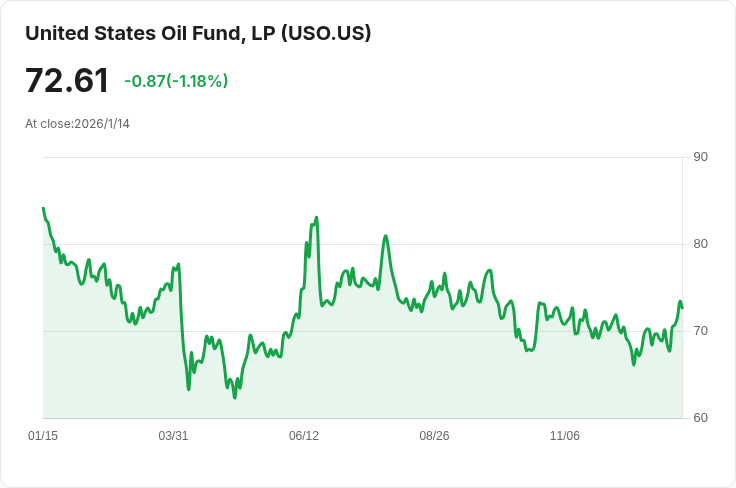Select the 06/12 date on x-axis

[304, 436]
